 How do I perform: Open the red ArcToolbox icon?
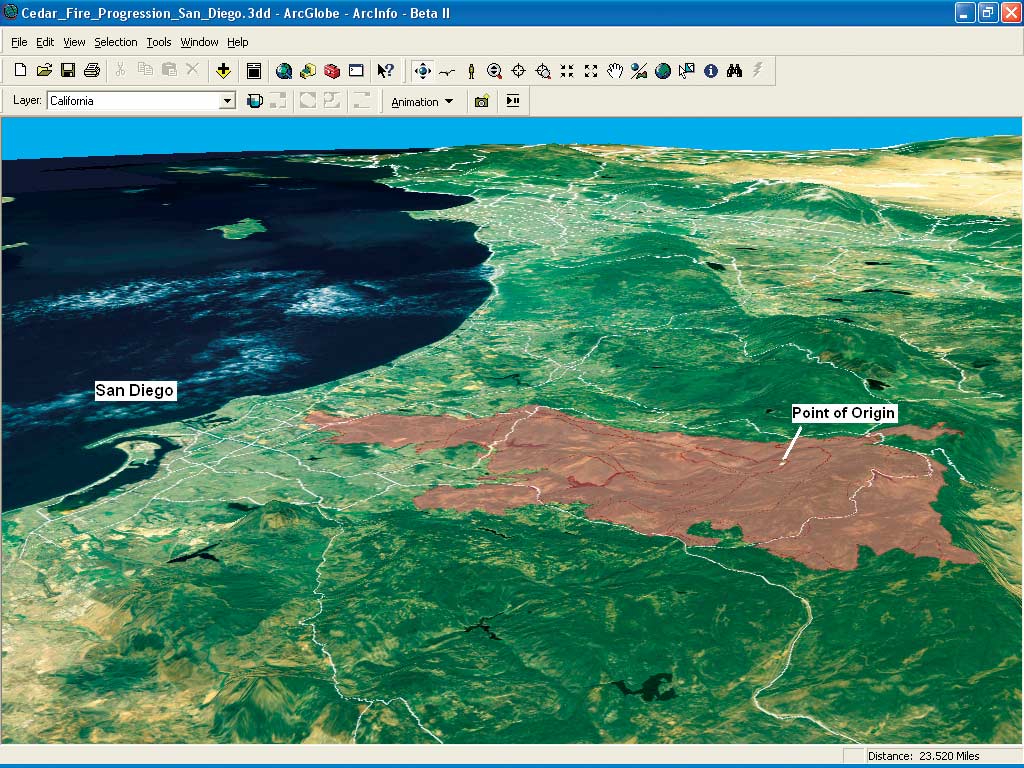[332, 71]
